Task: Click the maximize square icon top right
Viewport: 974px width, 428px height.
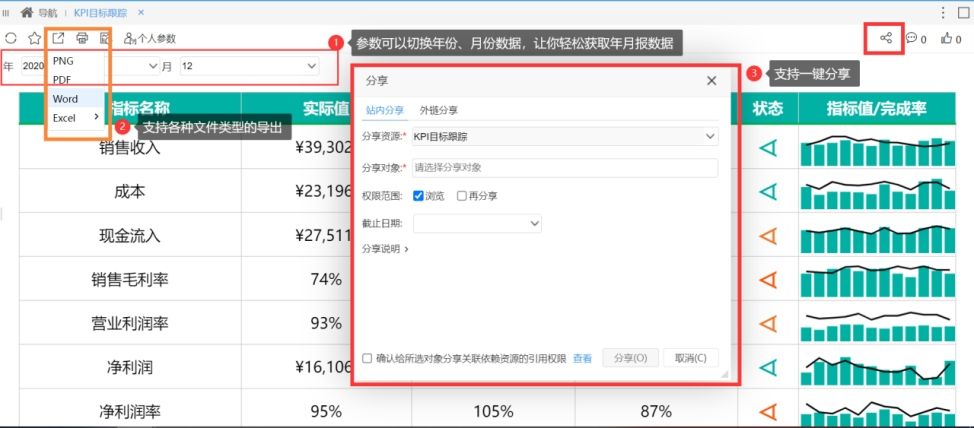Action: (x=963, y=12)
